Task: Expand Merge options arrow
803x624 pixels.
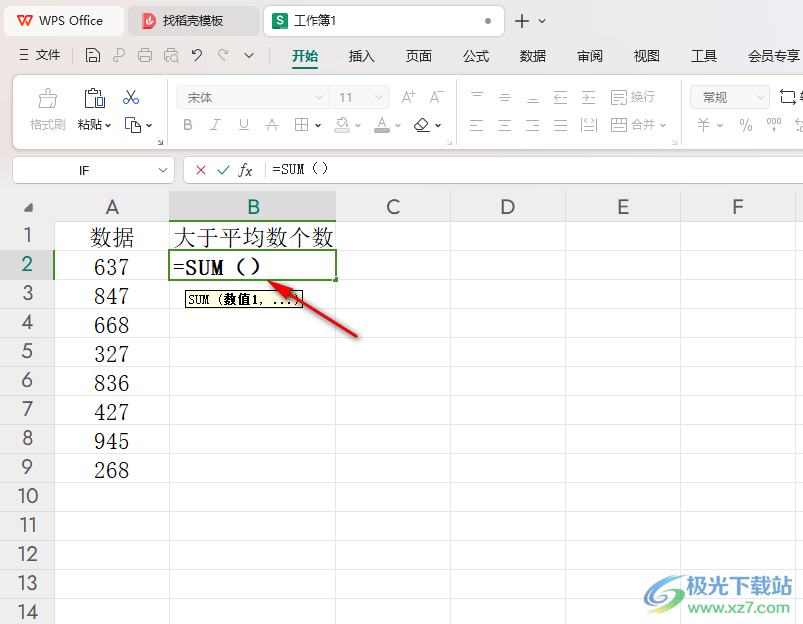Action: (x=663, y=125)
